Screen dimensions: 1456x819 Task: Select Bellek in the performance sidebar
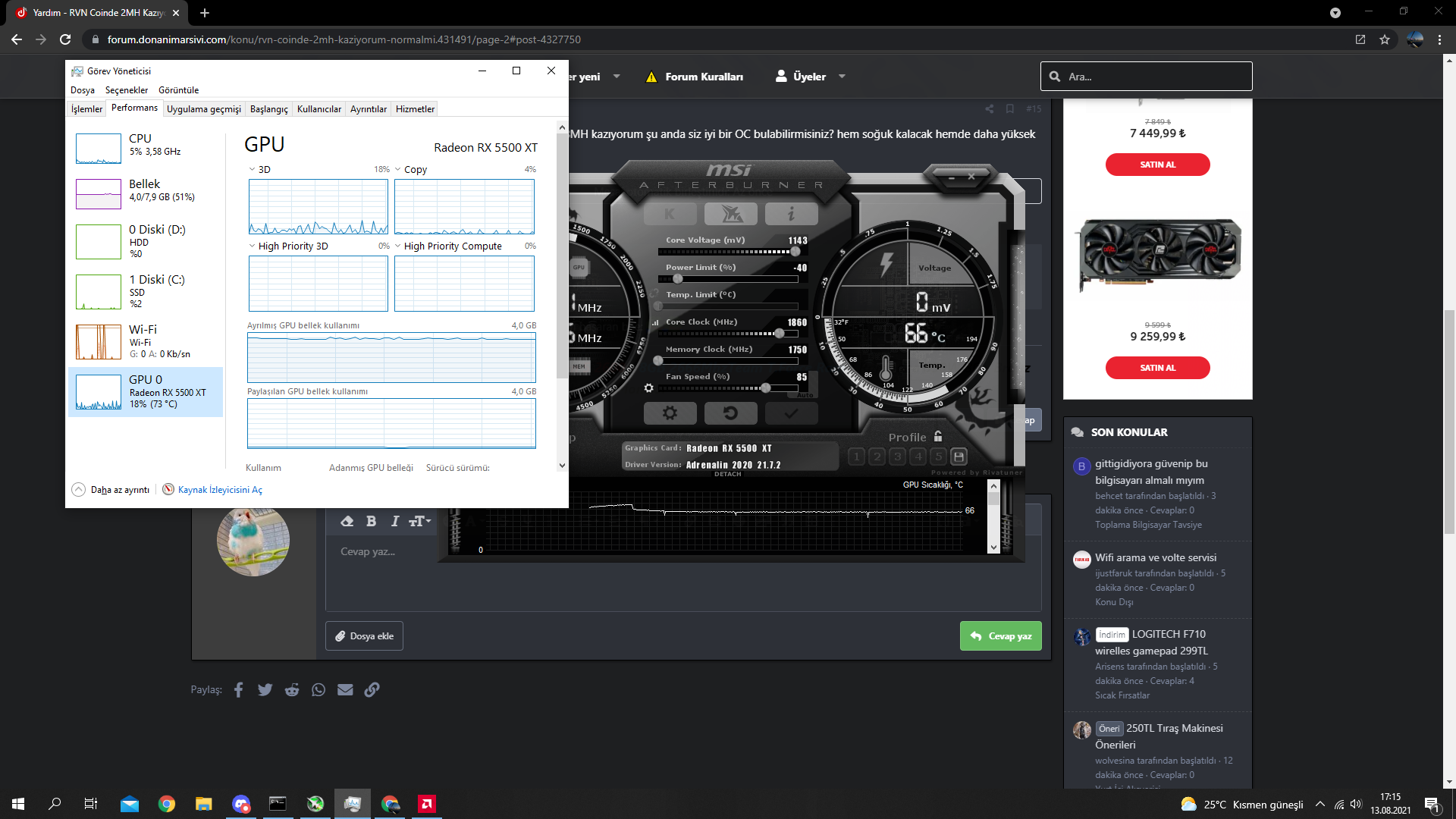146,193
